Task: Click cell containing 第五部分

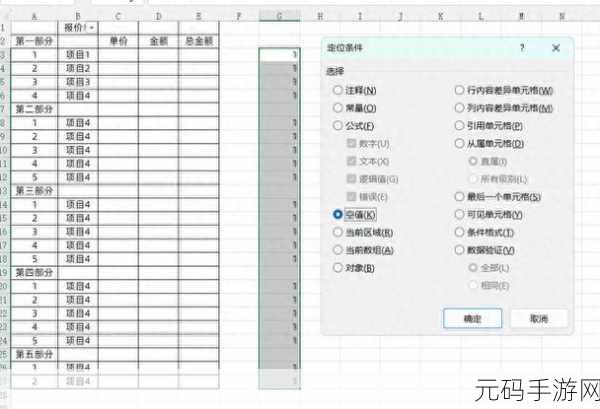Action: 34,355
